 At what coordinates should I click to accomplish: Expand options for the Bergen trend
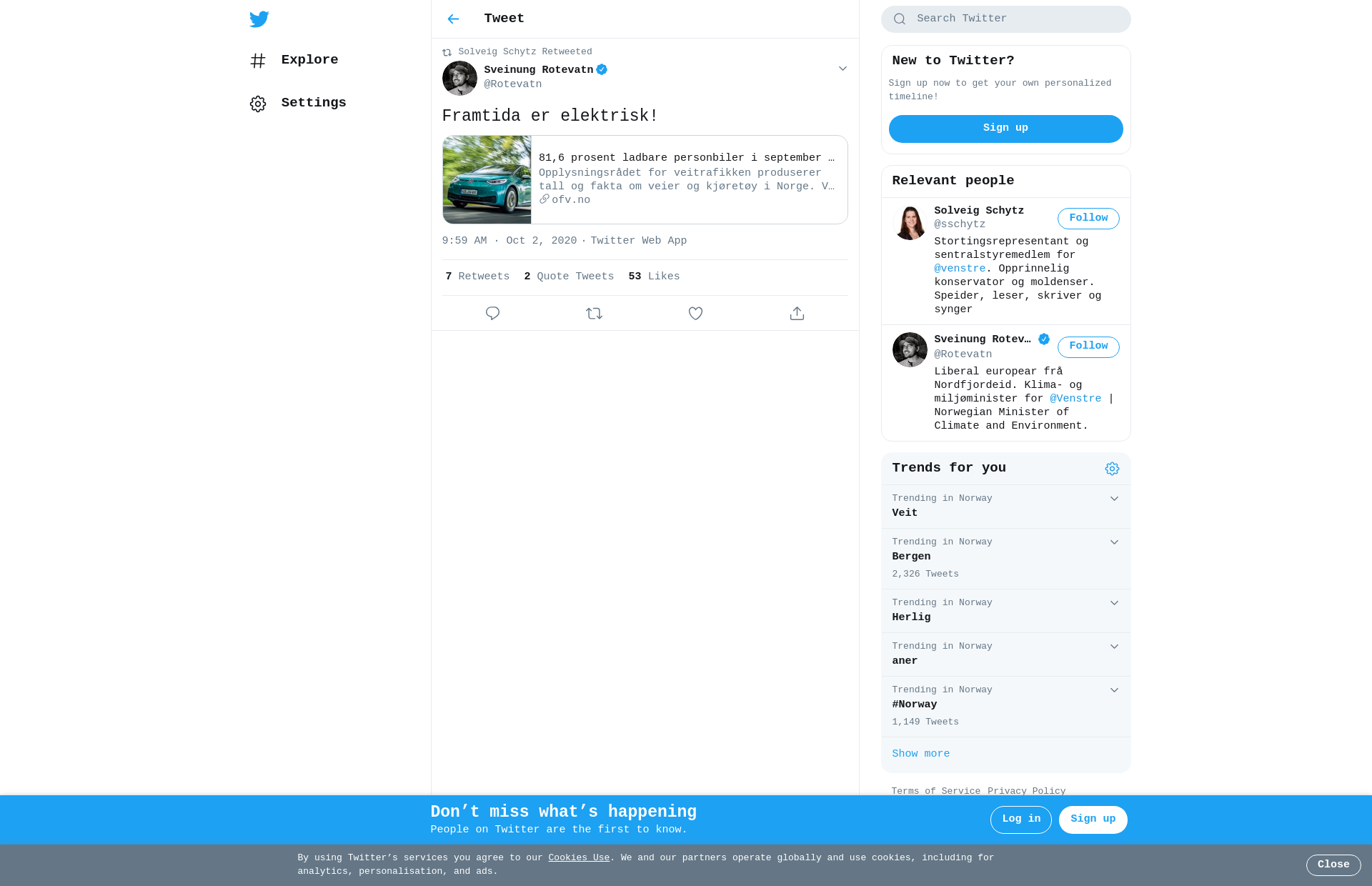(x=1114, y=542)
